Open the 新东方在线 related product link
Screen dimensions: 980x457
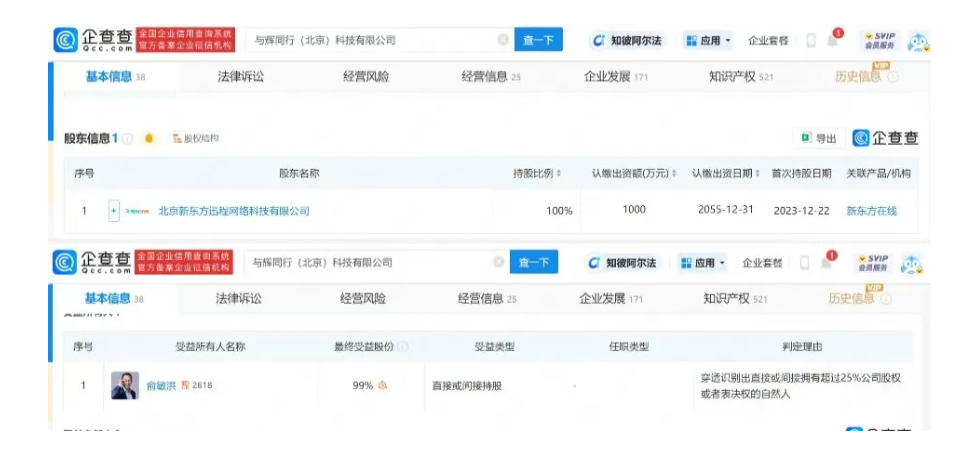871,211
